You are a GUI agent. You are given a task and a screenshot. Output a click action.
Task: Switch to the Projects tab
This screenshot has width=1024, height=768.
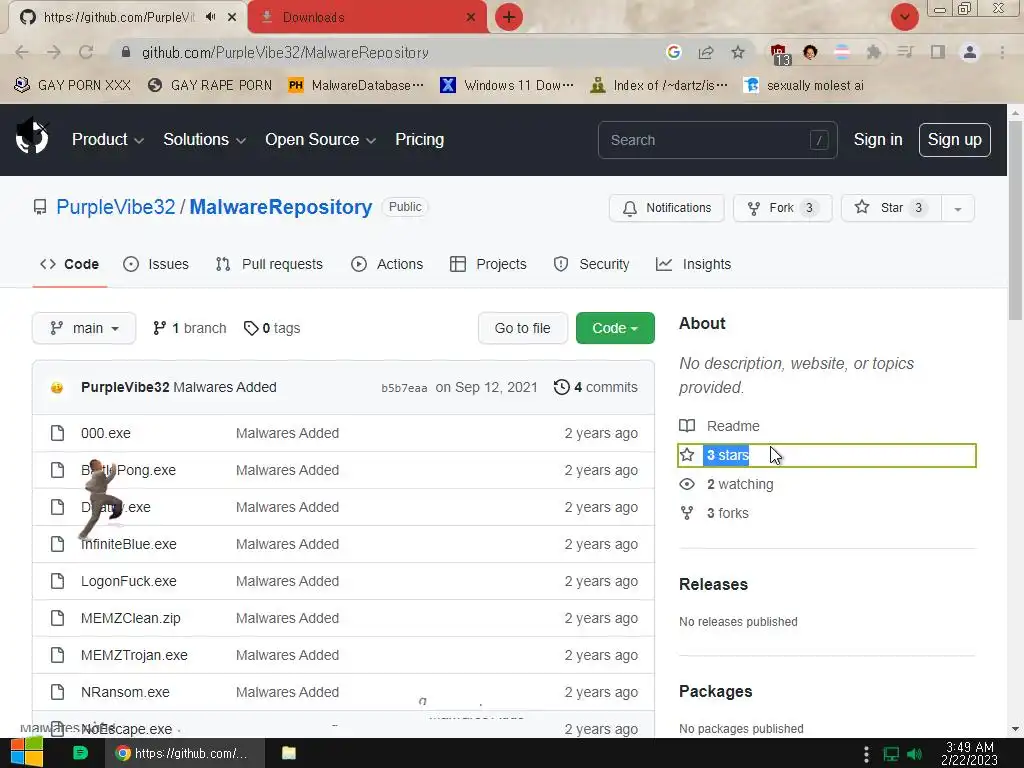coord(488,264)
